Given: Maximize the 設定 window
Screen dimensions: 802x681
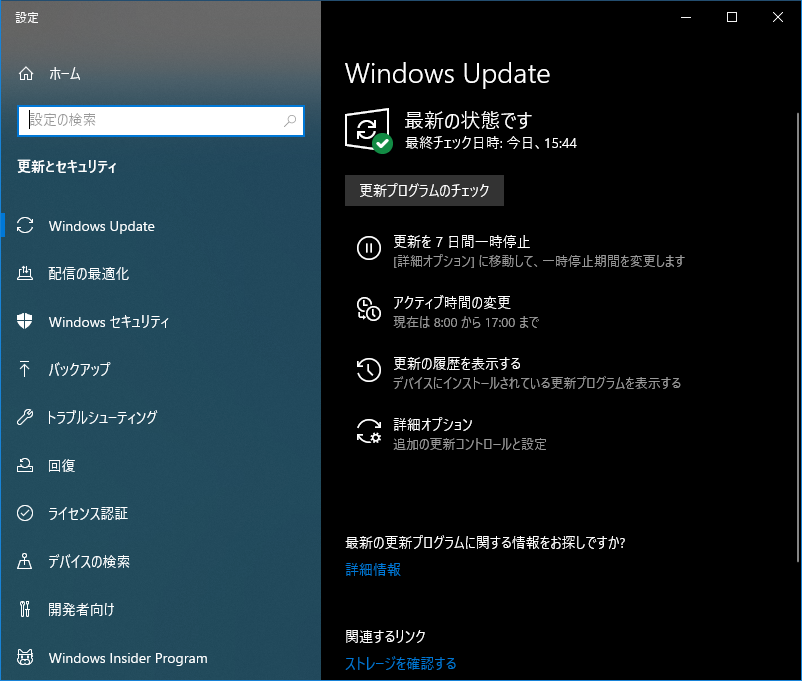Looking at the screenshot, I should coord(732,17).
